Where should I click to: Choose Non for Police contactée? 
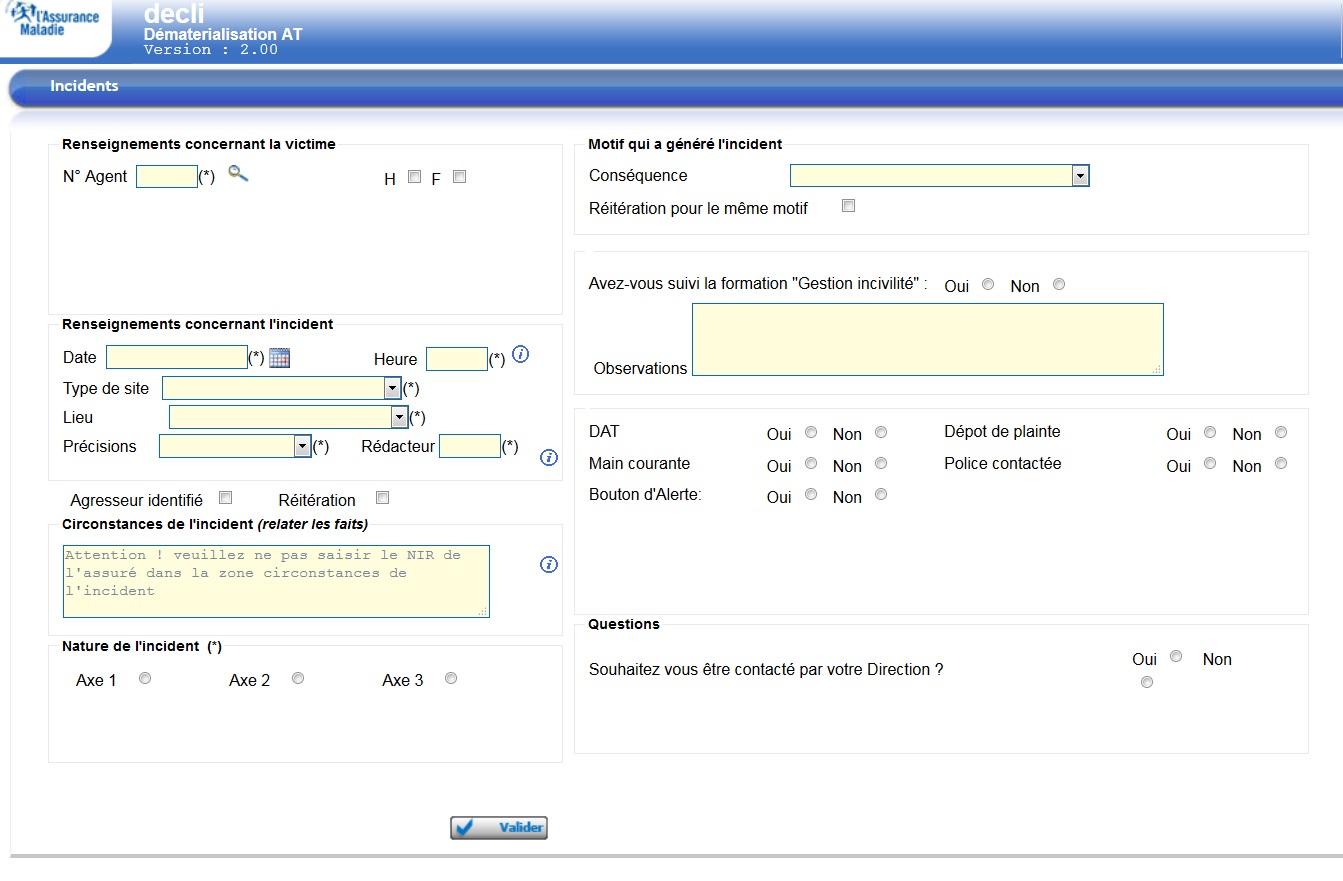coord(1281,464)
